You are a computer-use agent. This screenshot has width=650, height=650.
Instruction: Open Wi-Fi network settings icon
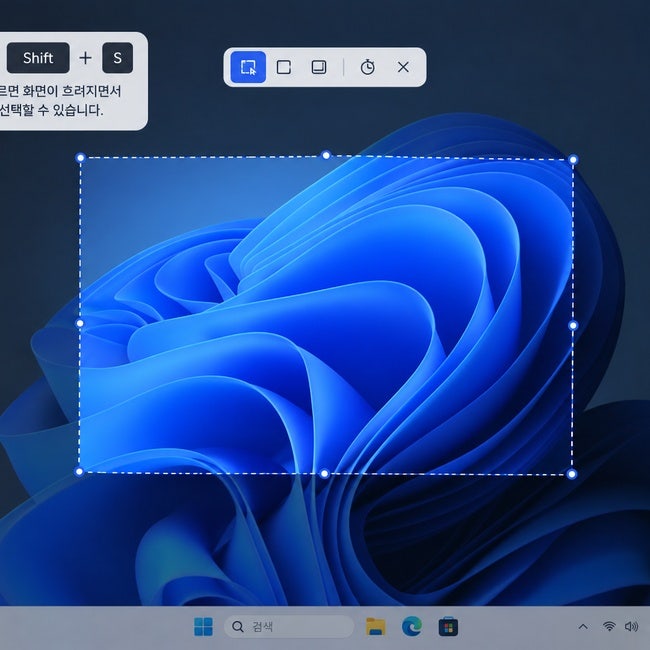point(609,626)
